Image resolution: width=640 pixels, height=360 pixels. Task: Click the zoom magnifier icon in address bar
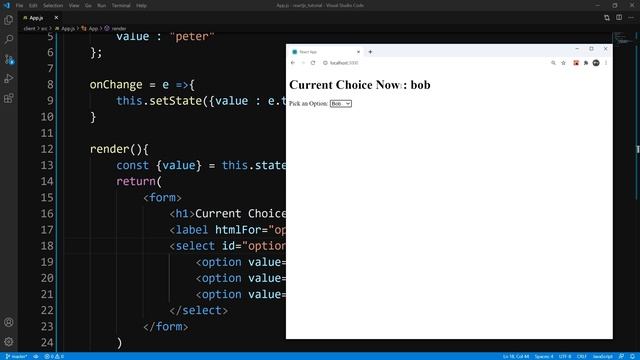553,63
